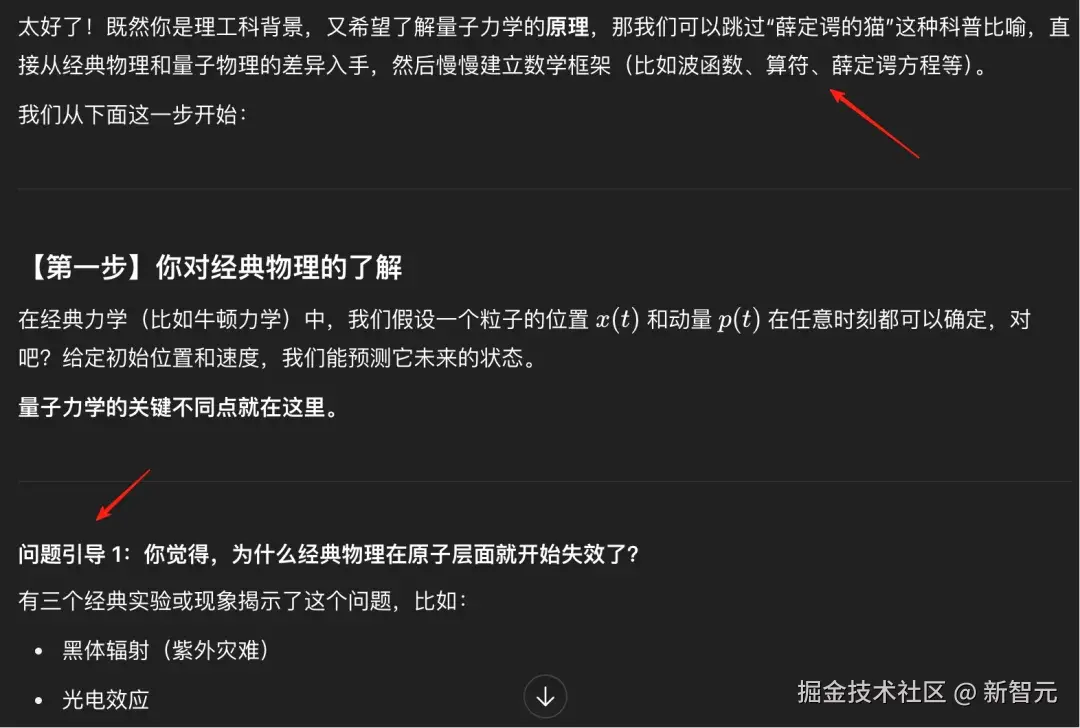Image resolution: width=1080 pixels, height=728 pixels.
Task: Click the bullet dot before 光电效应
Action: pos(39,700)
